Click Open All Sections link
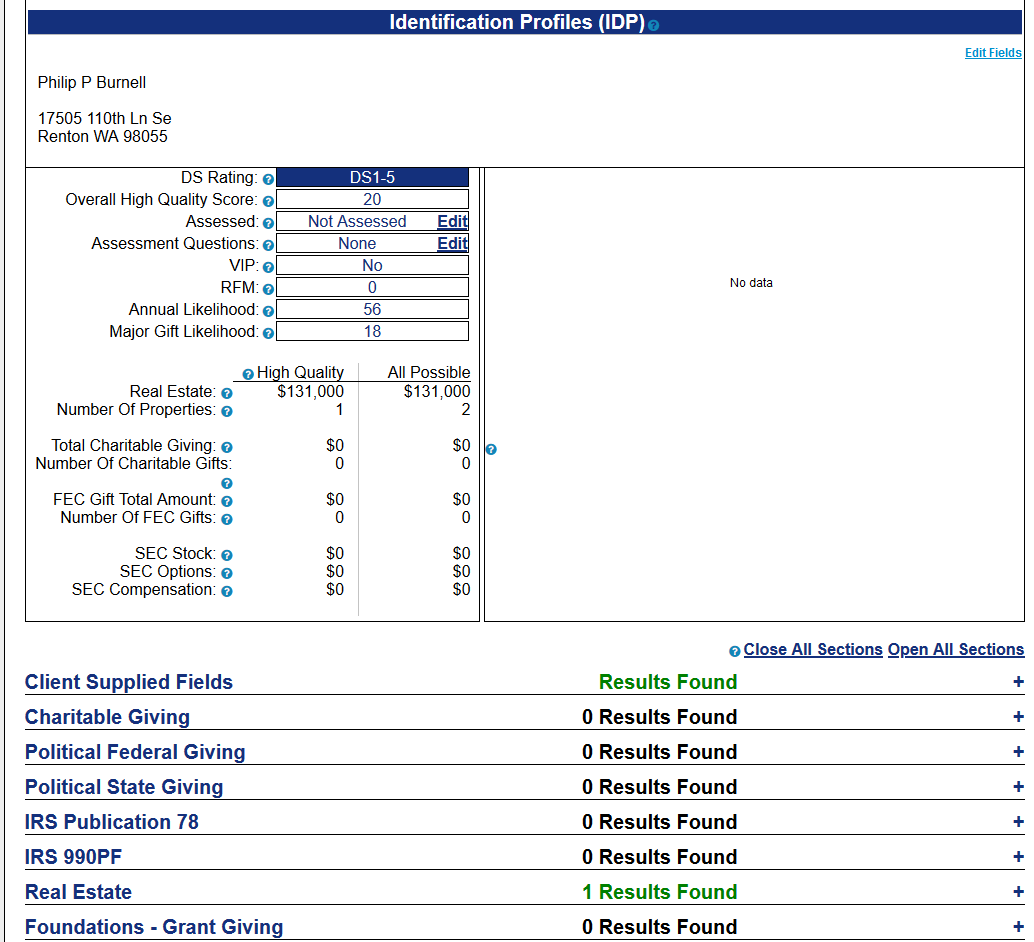This screenshot has width=1034, height=942. (x=956, y=650)
